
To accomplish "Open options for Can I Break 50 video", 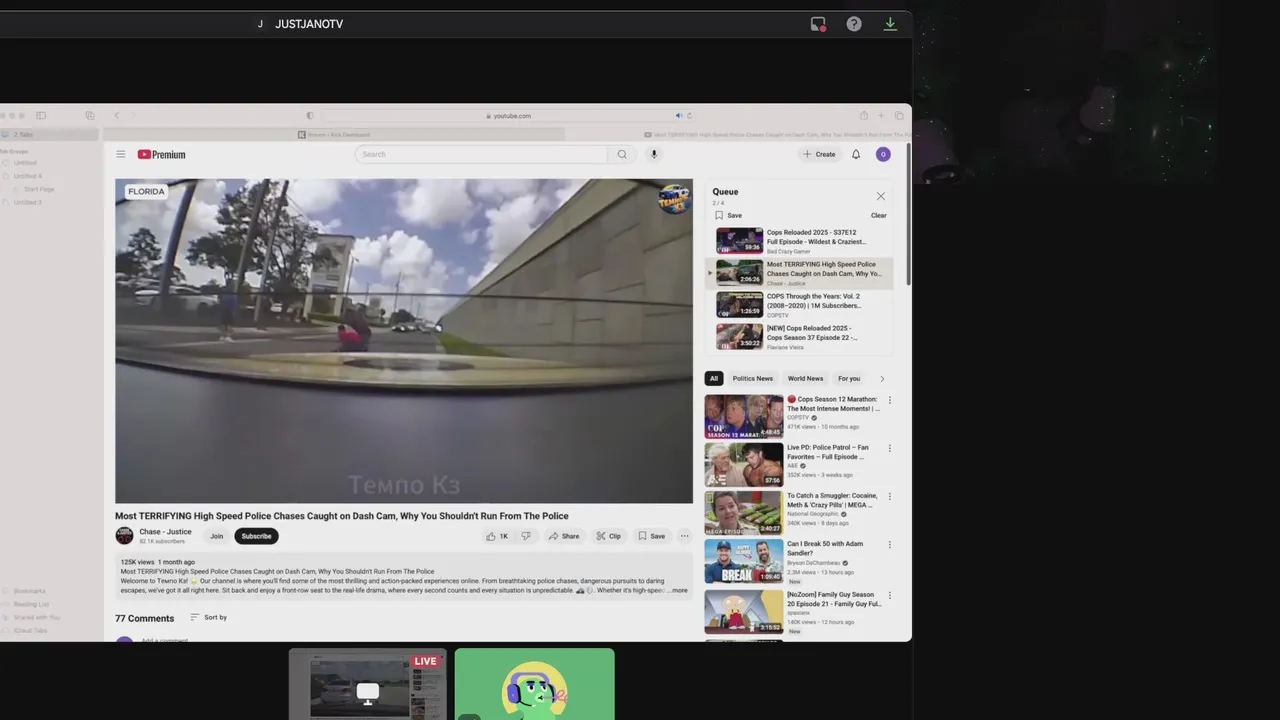I will tap(889, 544).
